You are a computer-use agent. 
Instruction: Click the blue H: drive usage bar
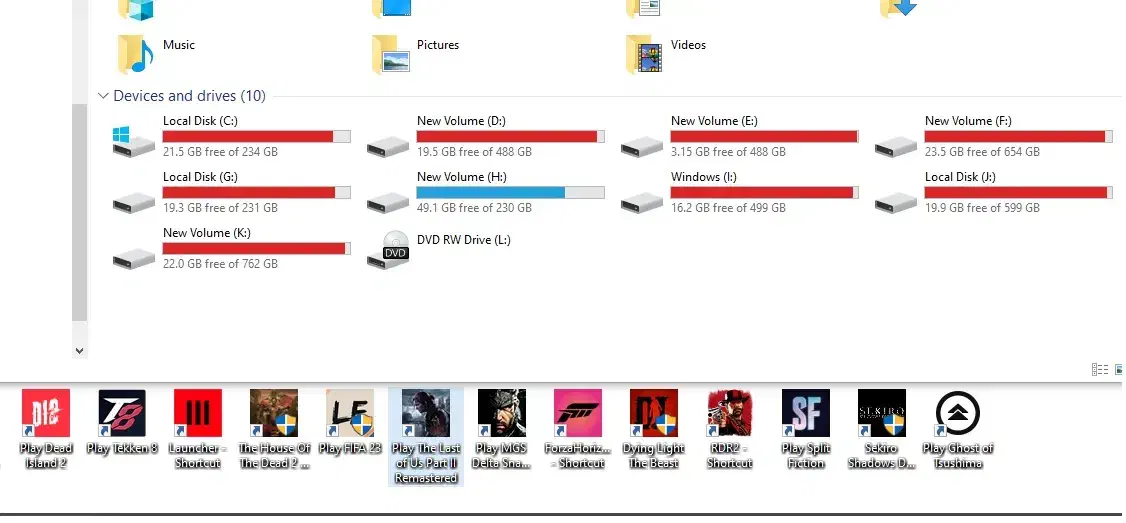[x=511, y=193]
